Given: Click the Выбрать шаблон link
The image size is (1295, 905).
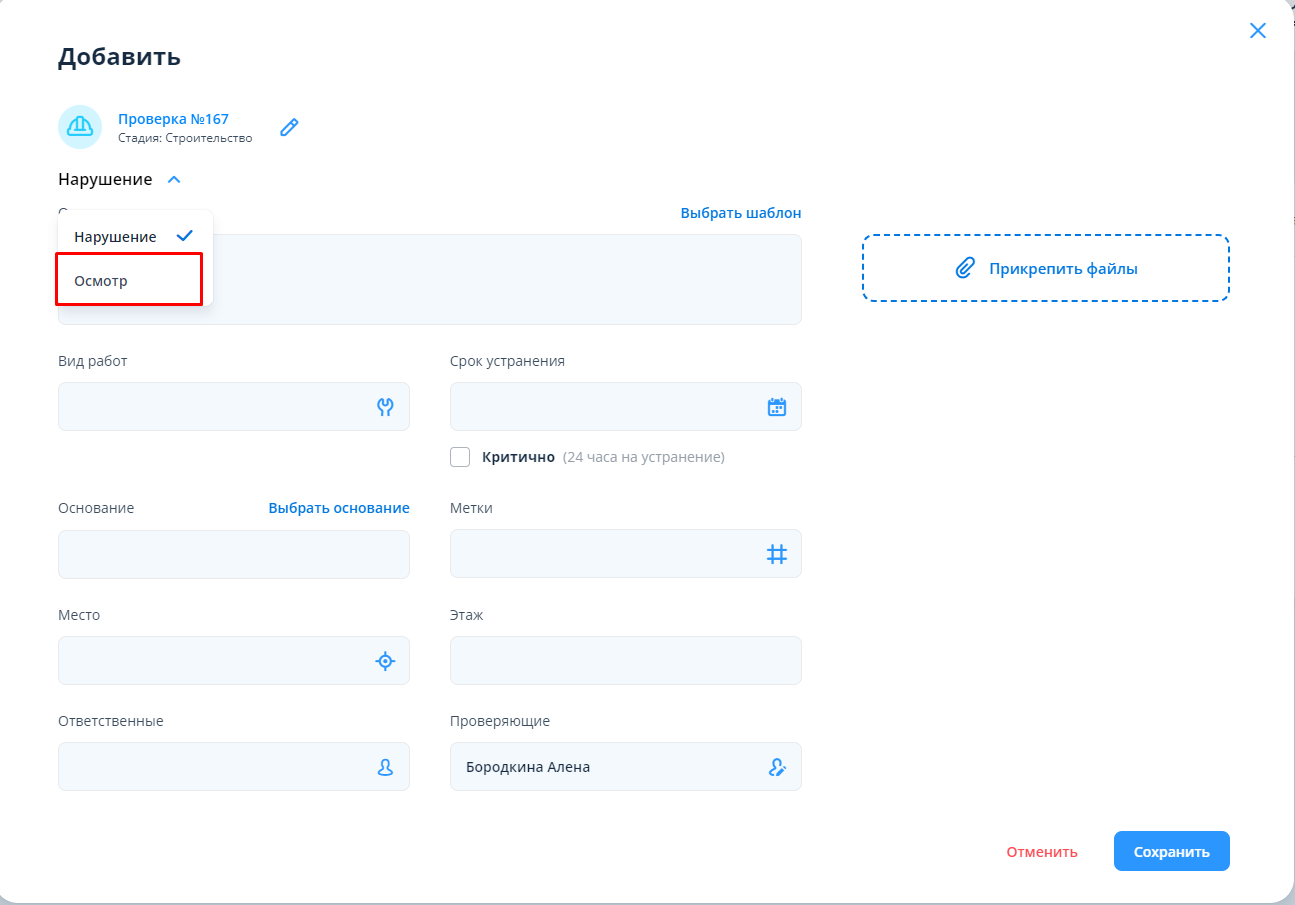Looking at the screenshot, I should click(740, 213).
